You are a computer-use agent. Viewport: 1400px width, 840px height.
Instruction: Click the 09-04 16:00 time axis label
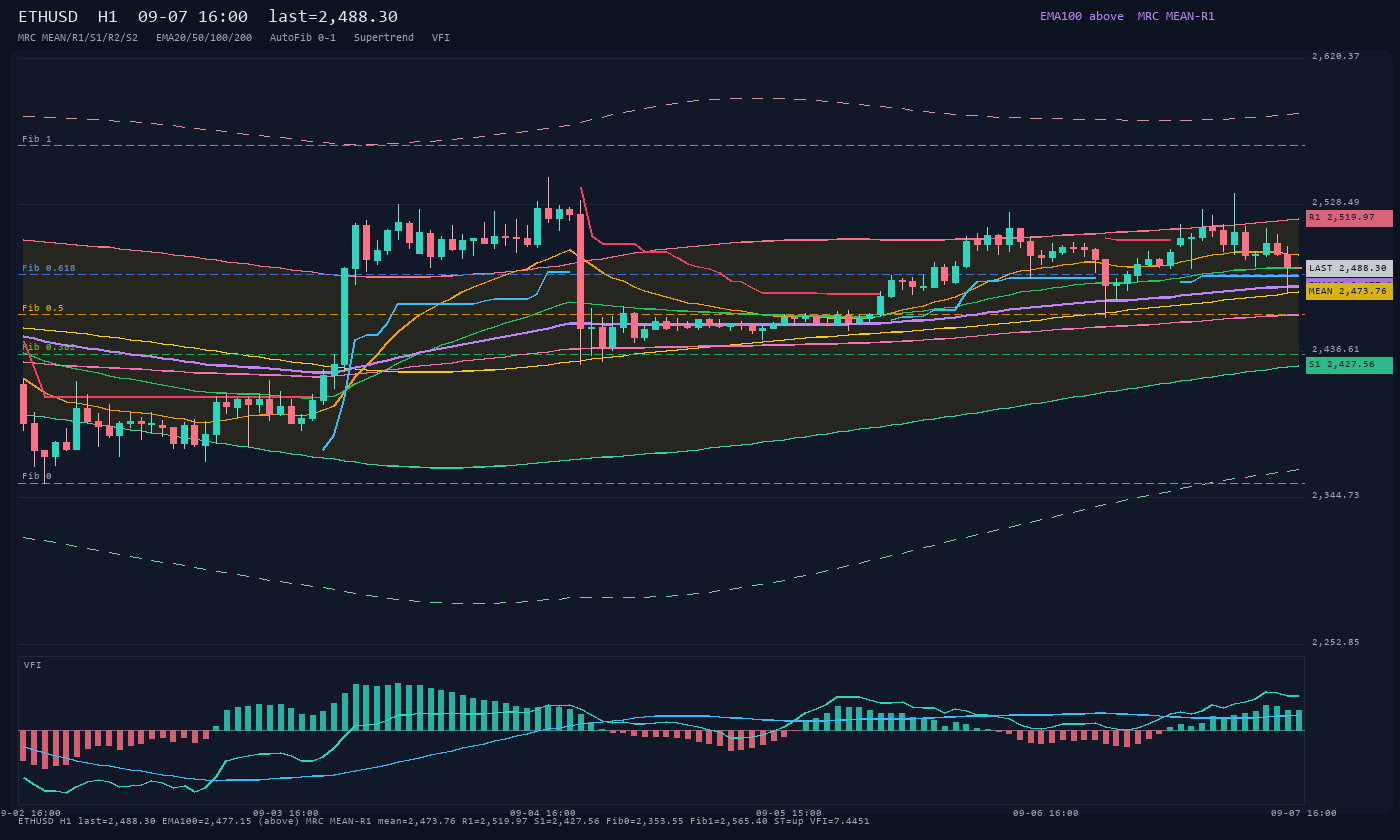tap(543, 813)
